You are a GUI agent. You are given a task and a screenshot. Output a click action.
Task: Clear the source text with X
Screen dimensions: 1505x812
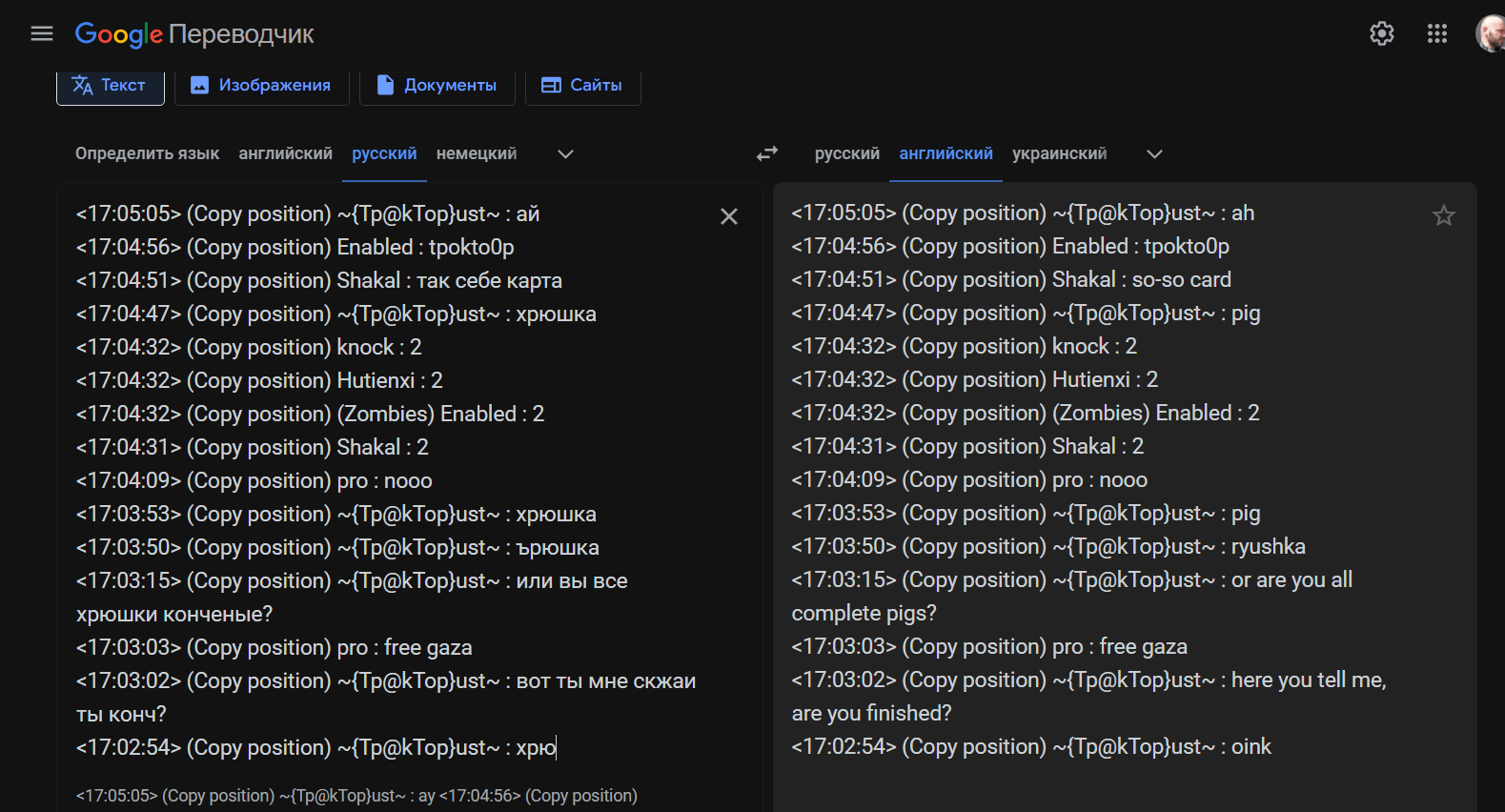click(729, 216)
